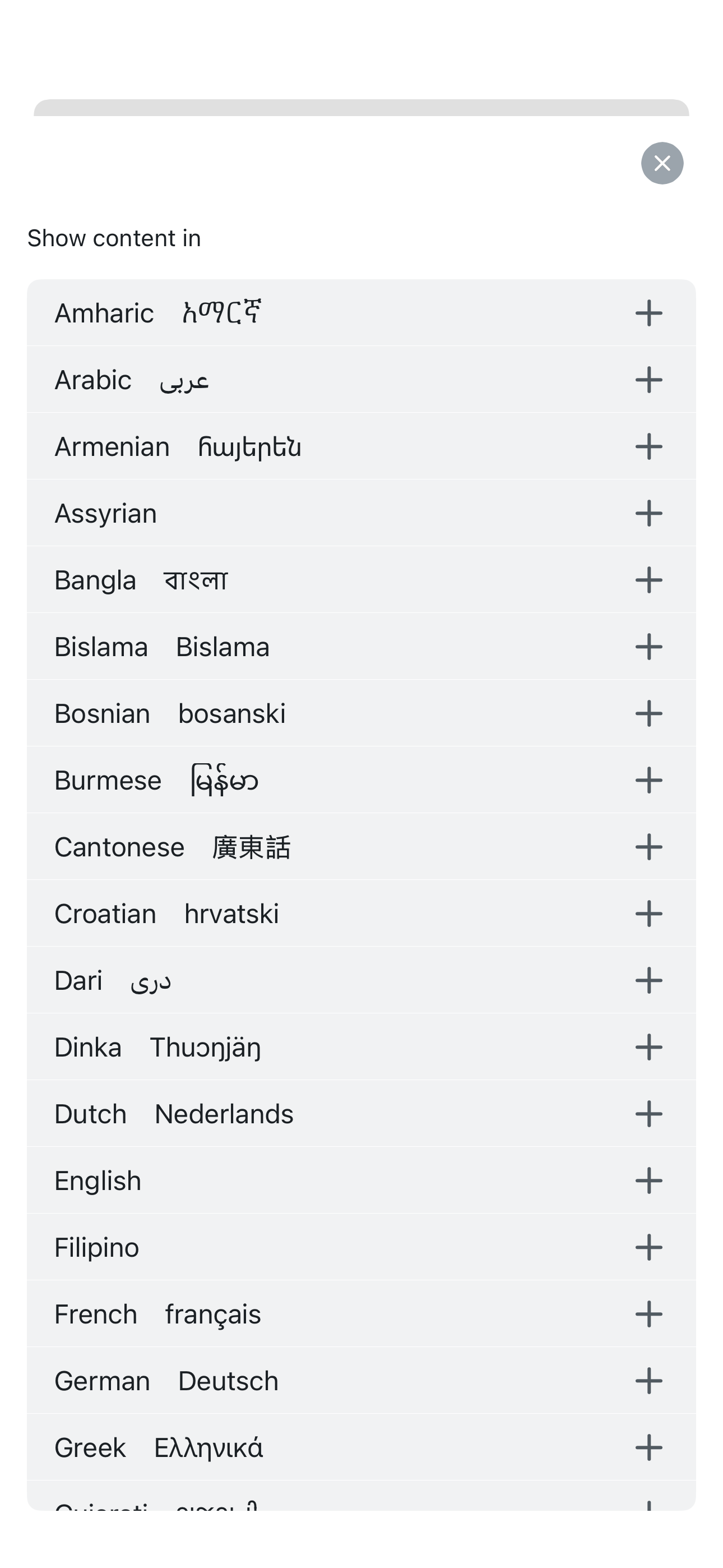
Task: Close the language selection dialog
Action: coord(661,163)
